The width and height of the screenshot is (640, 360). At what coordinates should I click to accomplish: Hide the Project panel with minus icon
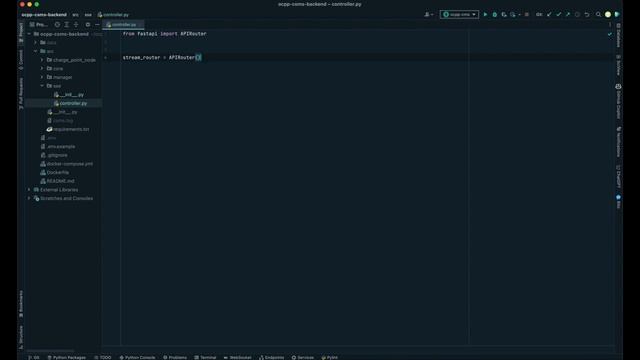[x=97, y=24]
